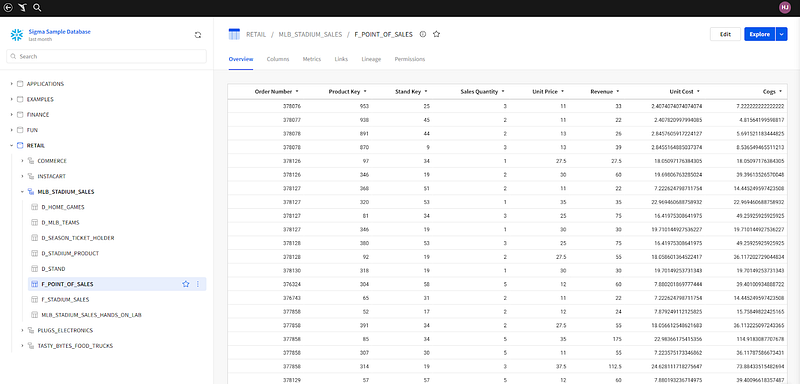The width and height of the screenshot is (800, 384).
Task: Select the Overview tab
Action: tap(241, 59)
